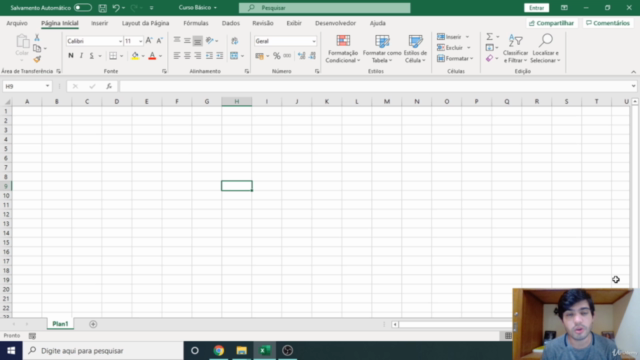Click the Cut scissors icon

coord(37,38)
